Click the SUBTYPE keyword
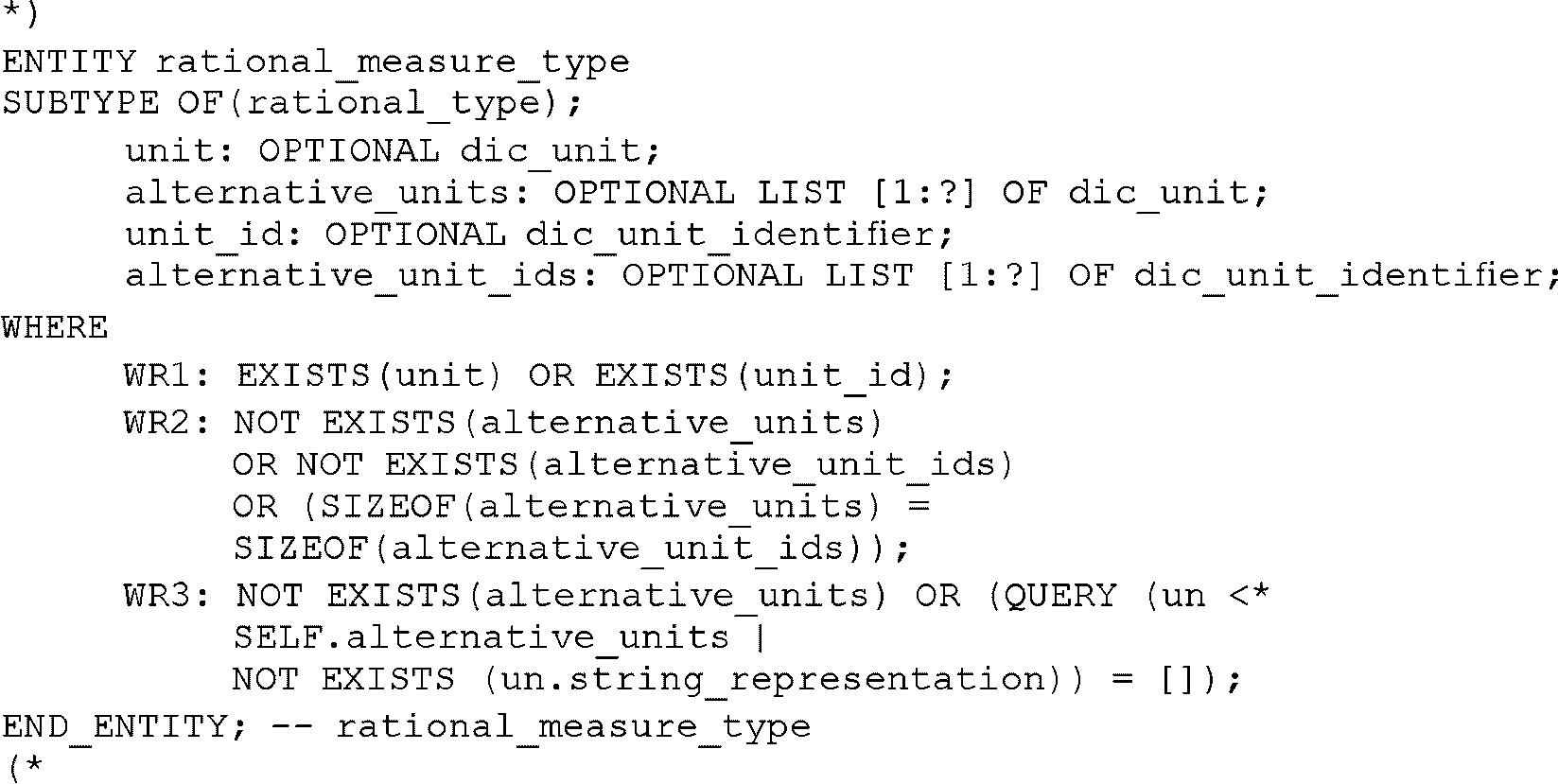 pos(80,103)
